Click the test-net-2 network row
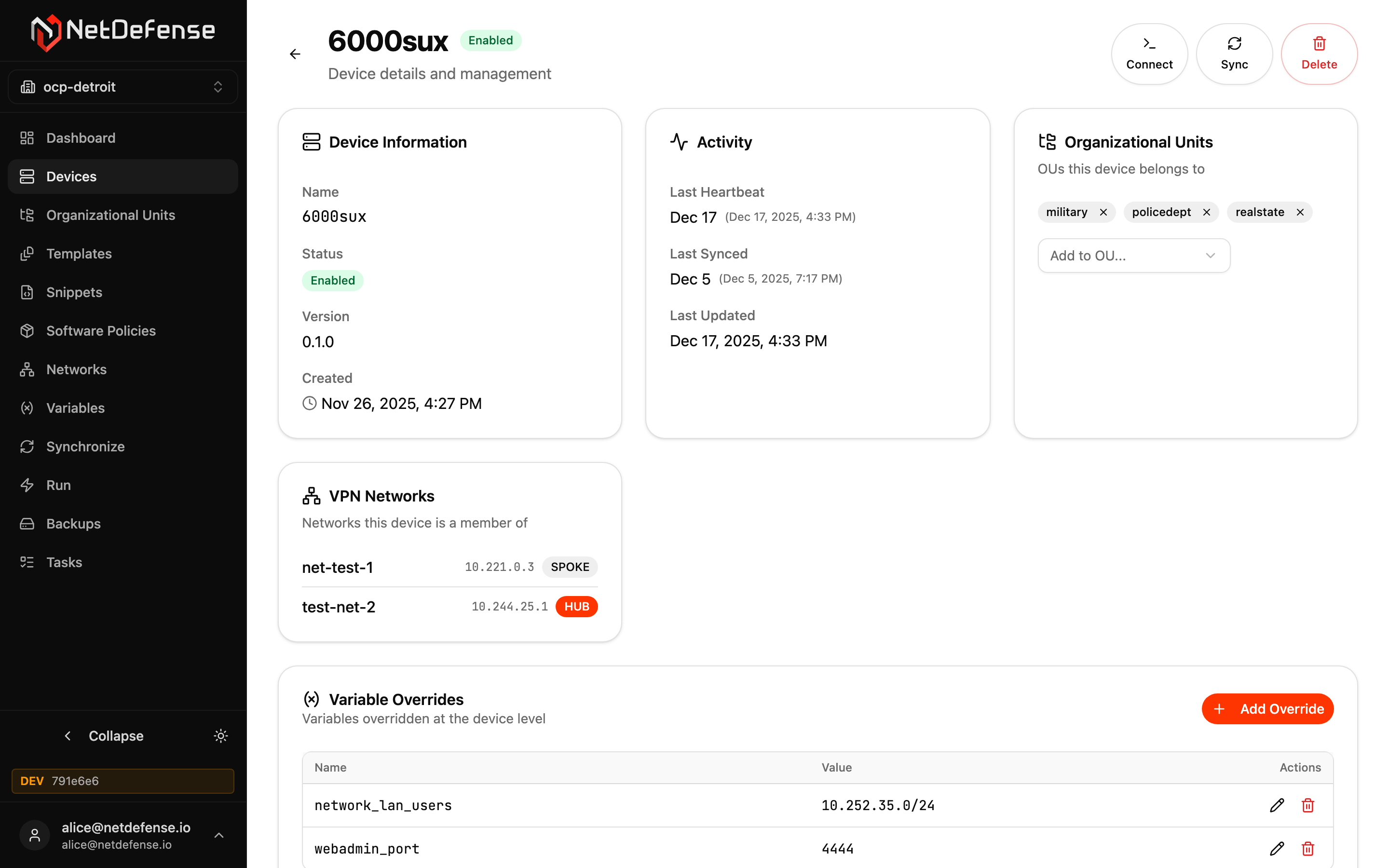1389x868 pixels. (x=449, y=607)
